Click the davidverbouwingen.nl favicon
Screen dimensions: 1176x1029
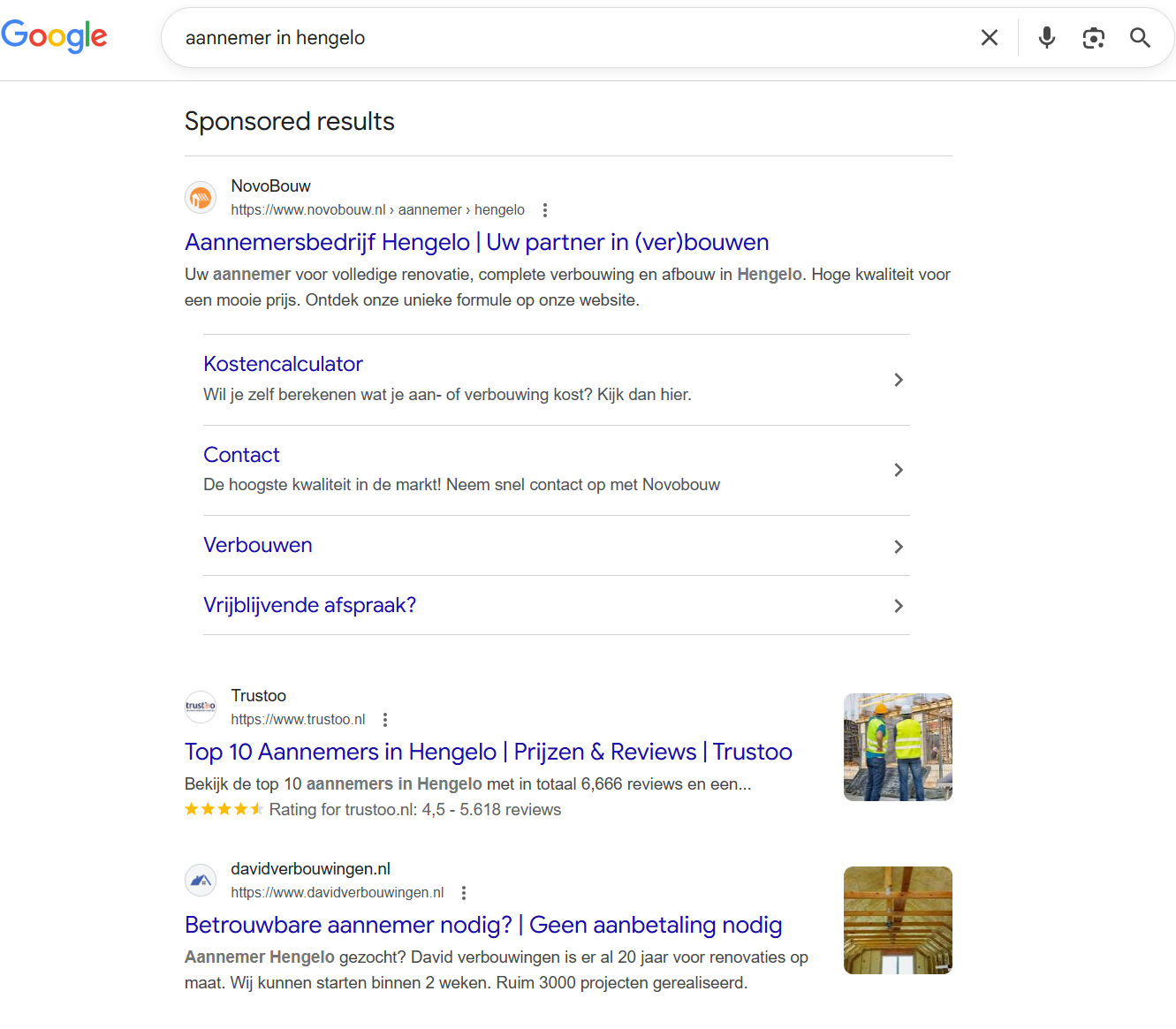[x=201, y=880]
